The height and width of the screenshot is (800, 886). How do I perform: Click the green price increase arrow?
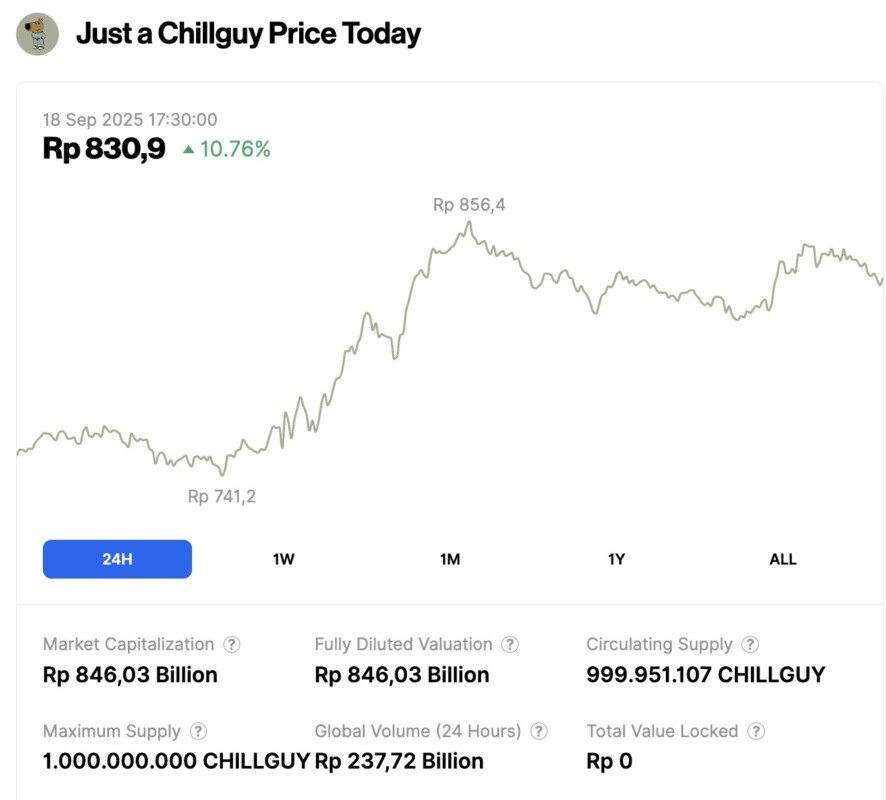click(x=188, y=150)
